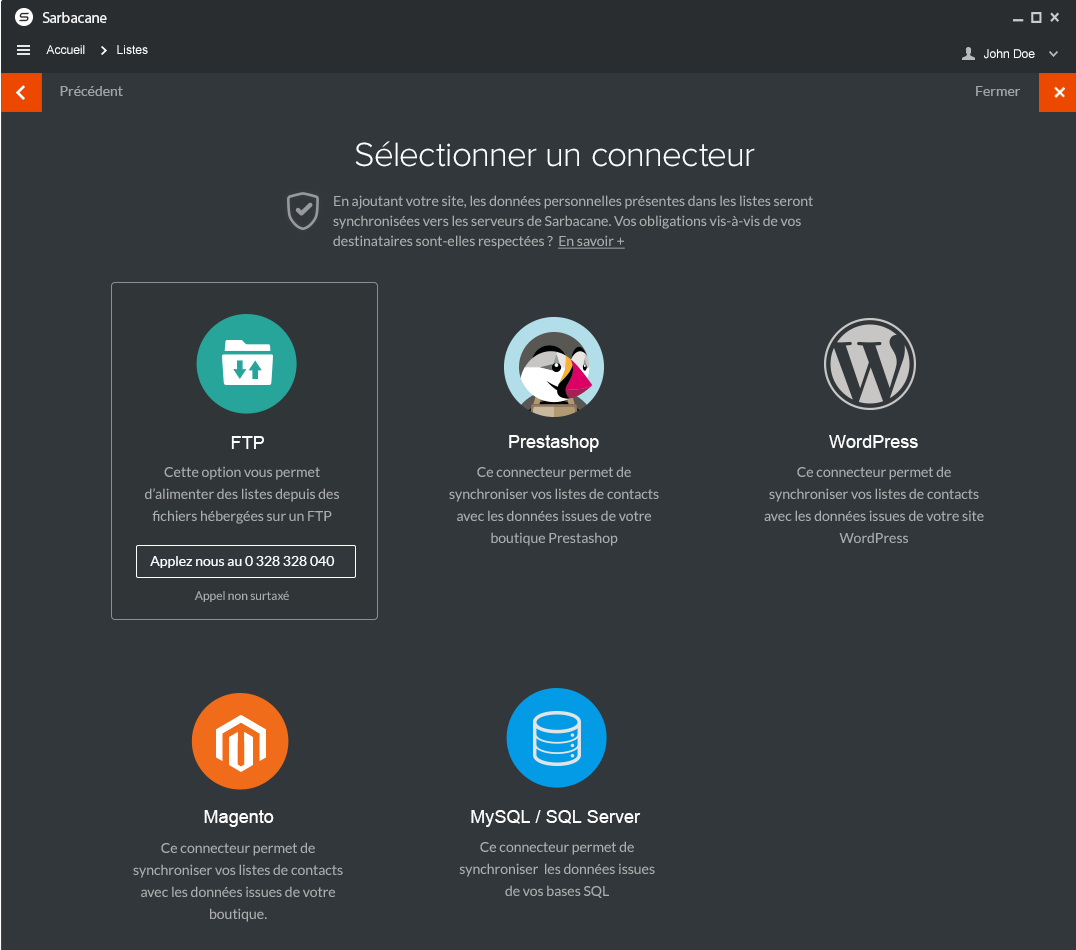Click the Magento description paragraph

click(237, 881)
